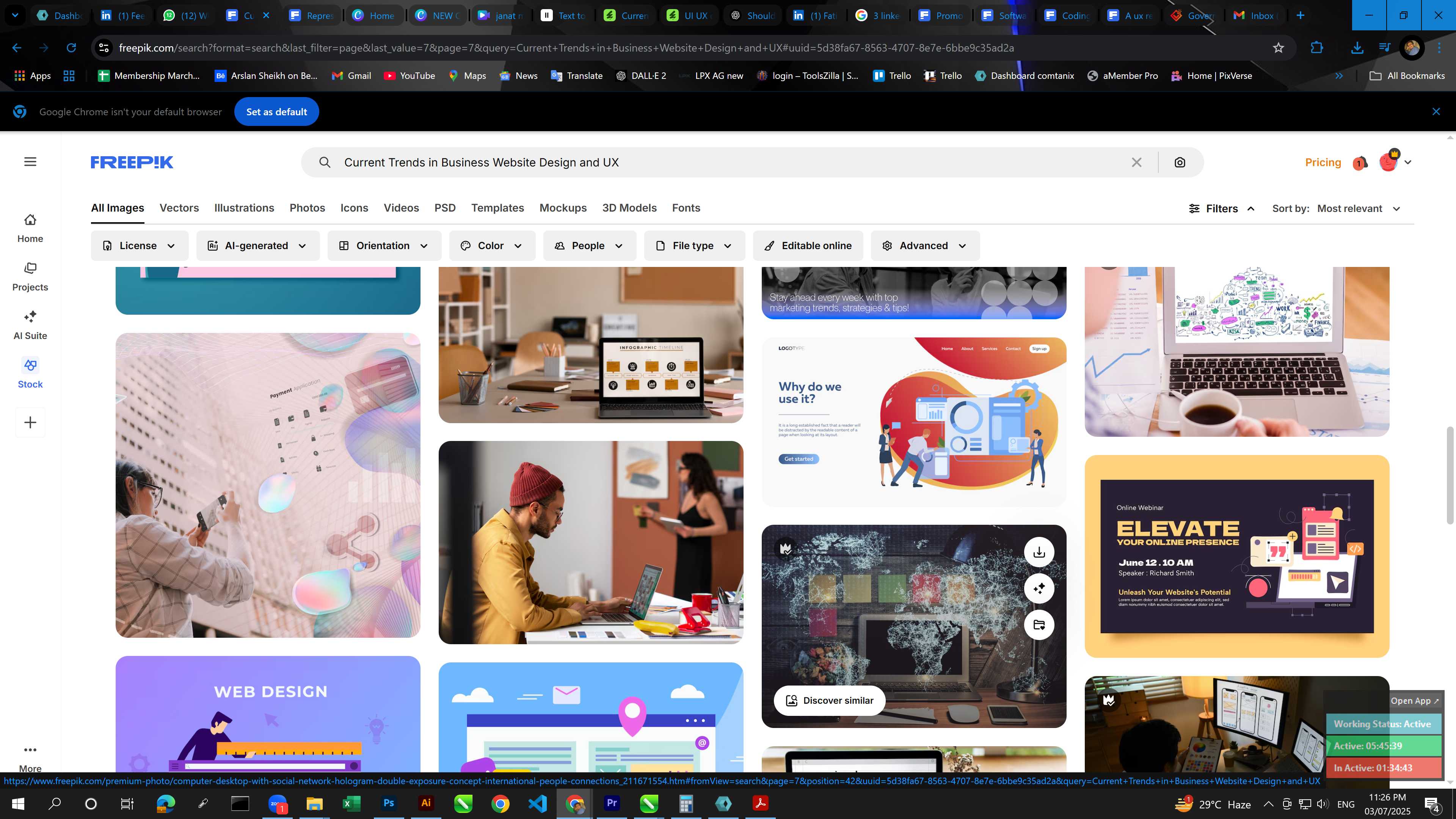
Task: Switch to the PSD tab
Action: pos(445,208)
